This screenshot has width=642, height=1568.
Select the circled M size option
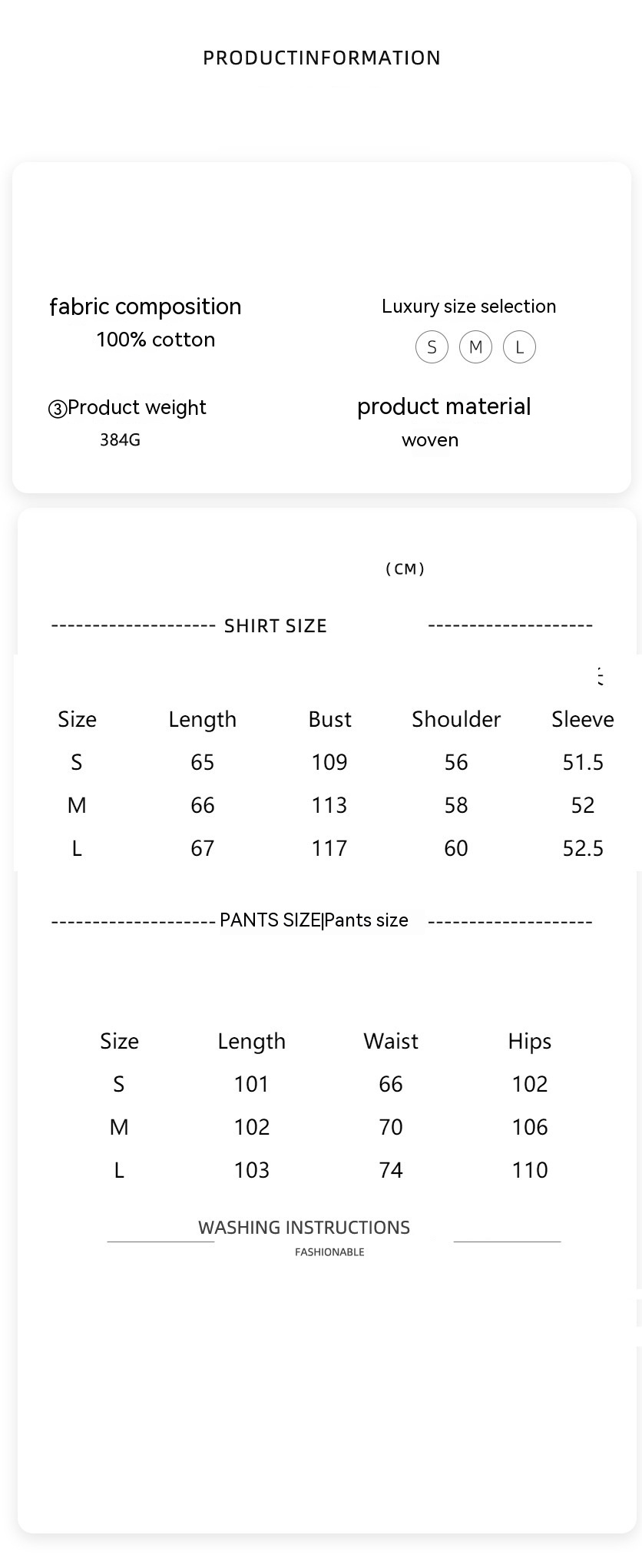[475, 347]
